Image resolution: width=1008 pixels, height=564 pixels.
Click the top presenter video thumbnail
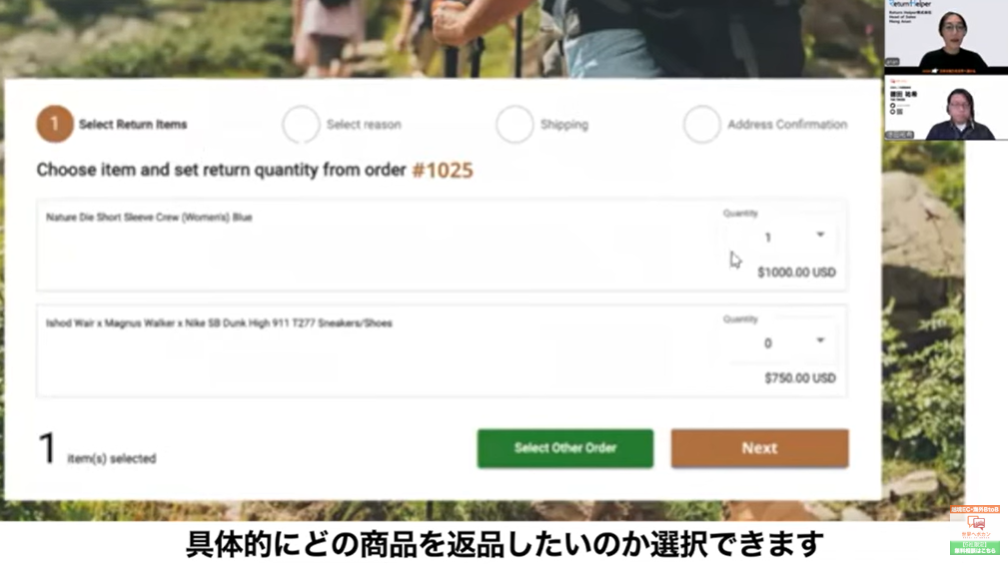pyautogui.click(x=946, y=35)
